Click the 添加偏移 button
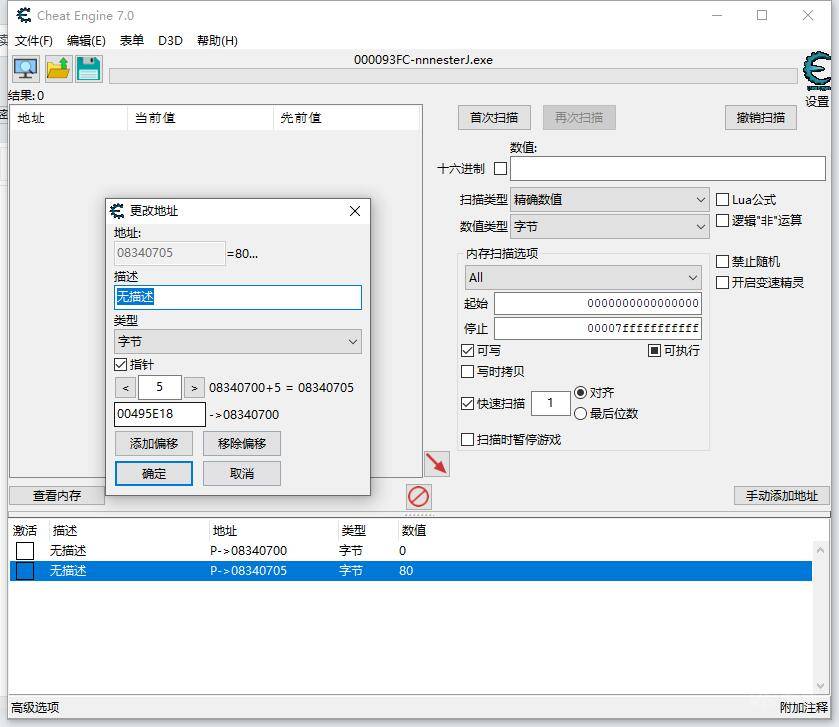839x727 pixels. click(154, 443)
